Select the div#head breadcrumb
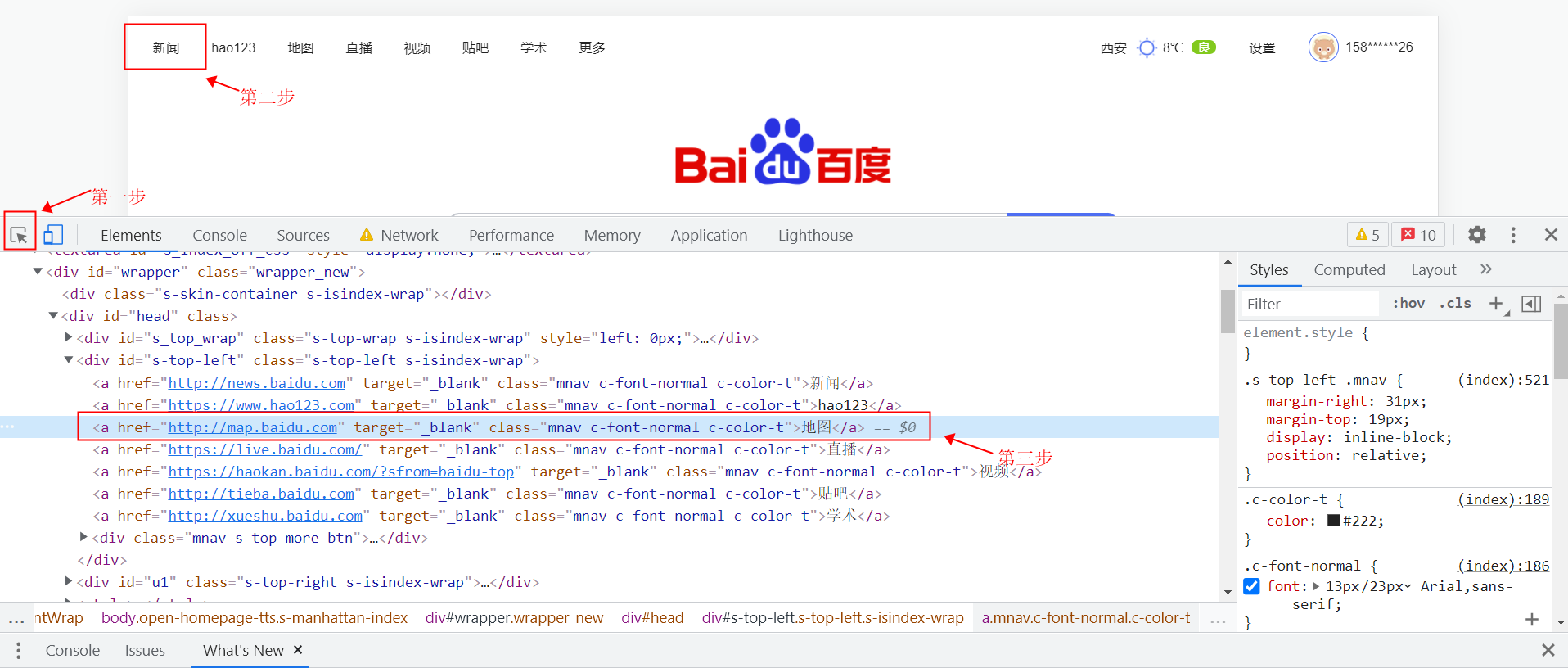The width and height of the screenshot is (1568, 668). (x=652, y=618)
